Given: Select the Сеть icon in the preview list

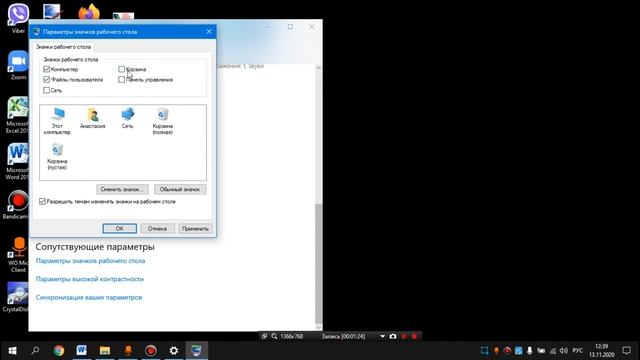Looking at the screenshot, I should pos(128,118).
